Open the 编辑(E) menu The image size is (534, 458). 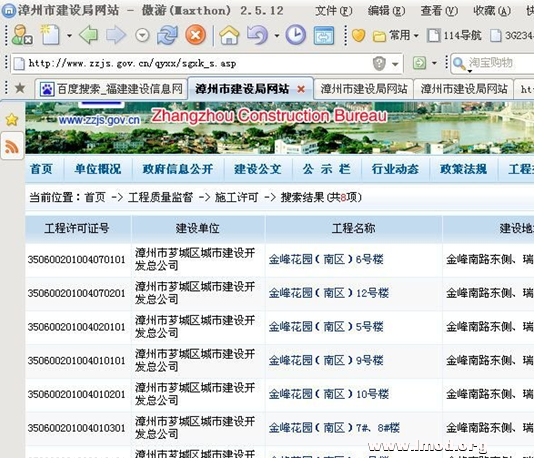click(x=386, y=11)
